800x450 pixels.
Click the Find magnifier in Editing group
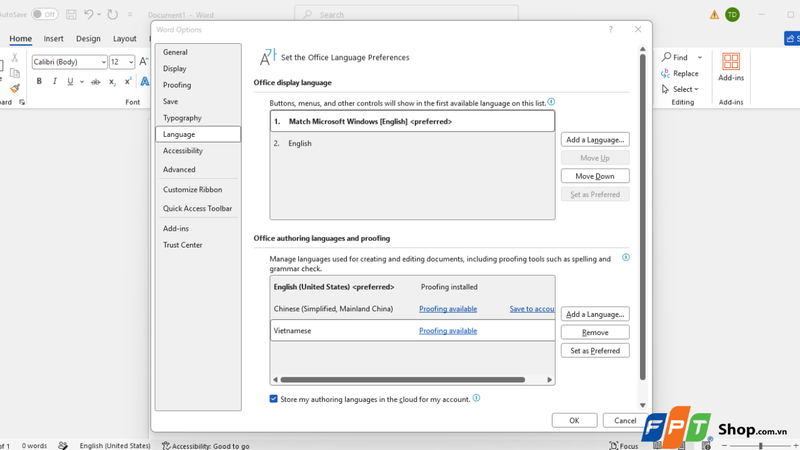(667, 57)
